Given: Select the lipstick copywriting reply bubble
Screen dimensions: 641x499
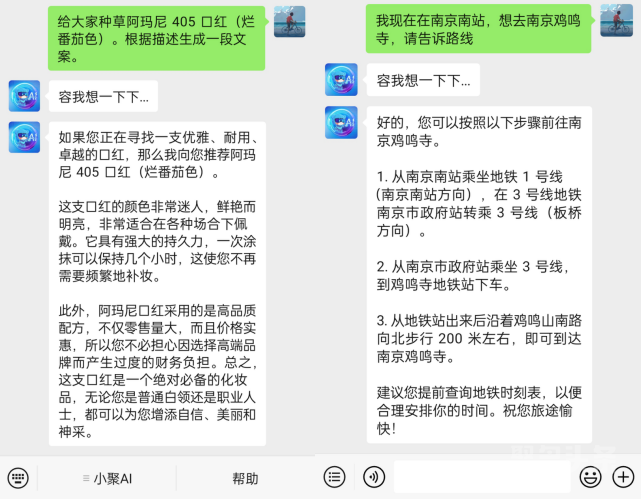Looking at the screenshot, I should (x=157, y=284).
